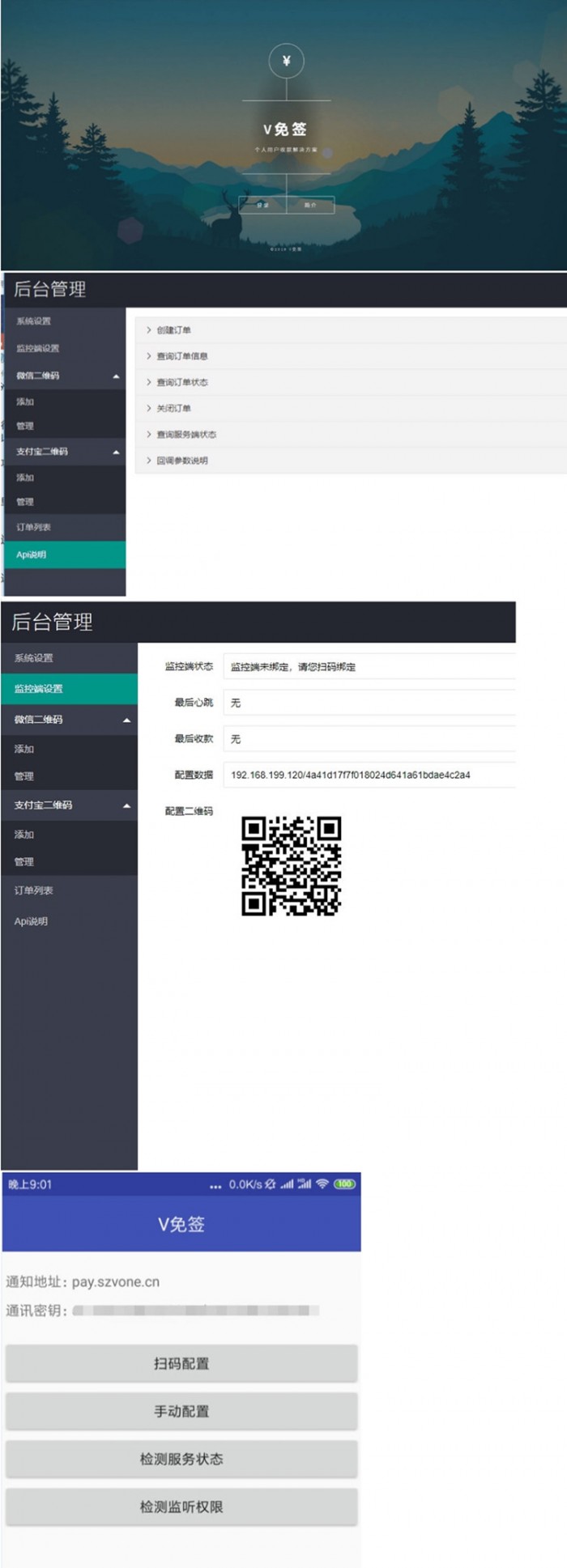
Task: Collapse 支付宝二维码 group in API-list admin sidebar
Action: pos(63,452)
